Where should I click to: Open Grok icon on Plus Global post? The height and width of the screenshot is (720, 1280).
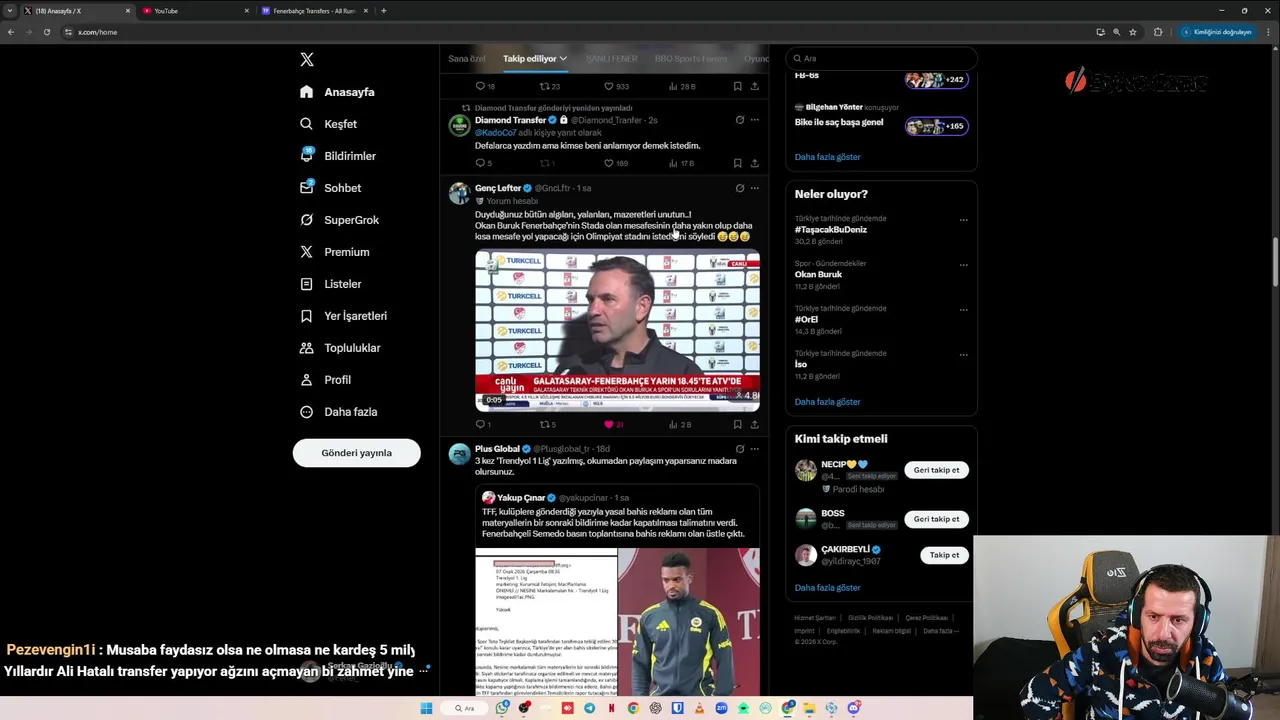(739, 449)
